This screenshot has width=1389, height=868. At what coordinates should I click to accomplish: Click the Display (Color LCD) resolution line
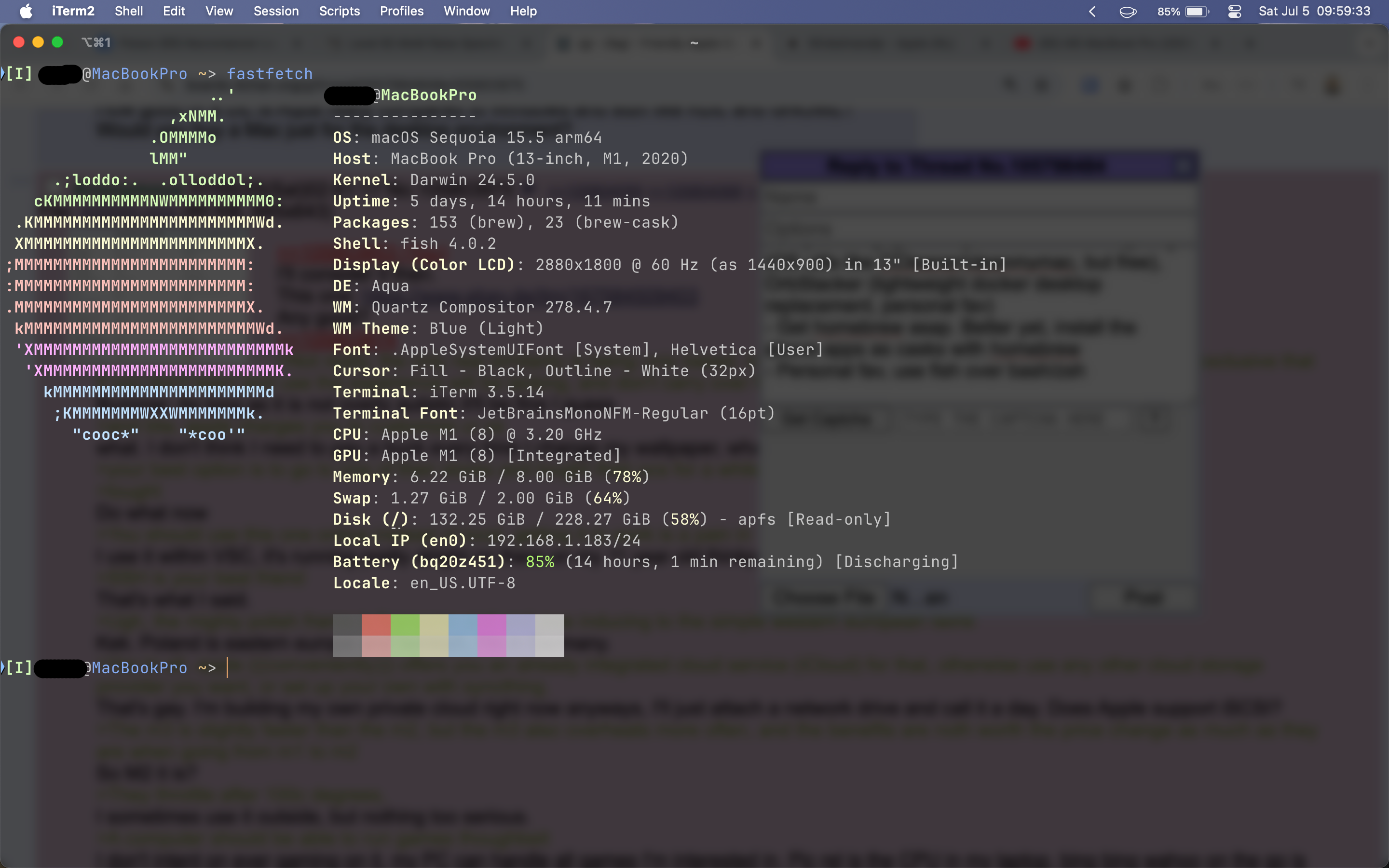[670, 265]
